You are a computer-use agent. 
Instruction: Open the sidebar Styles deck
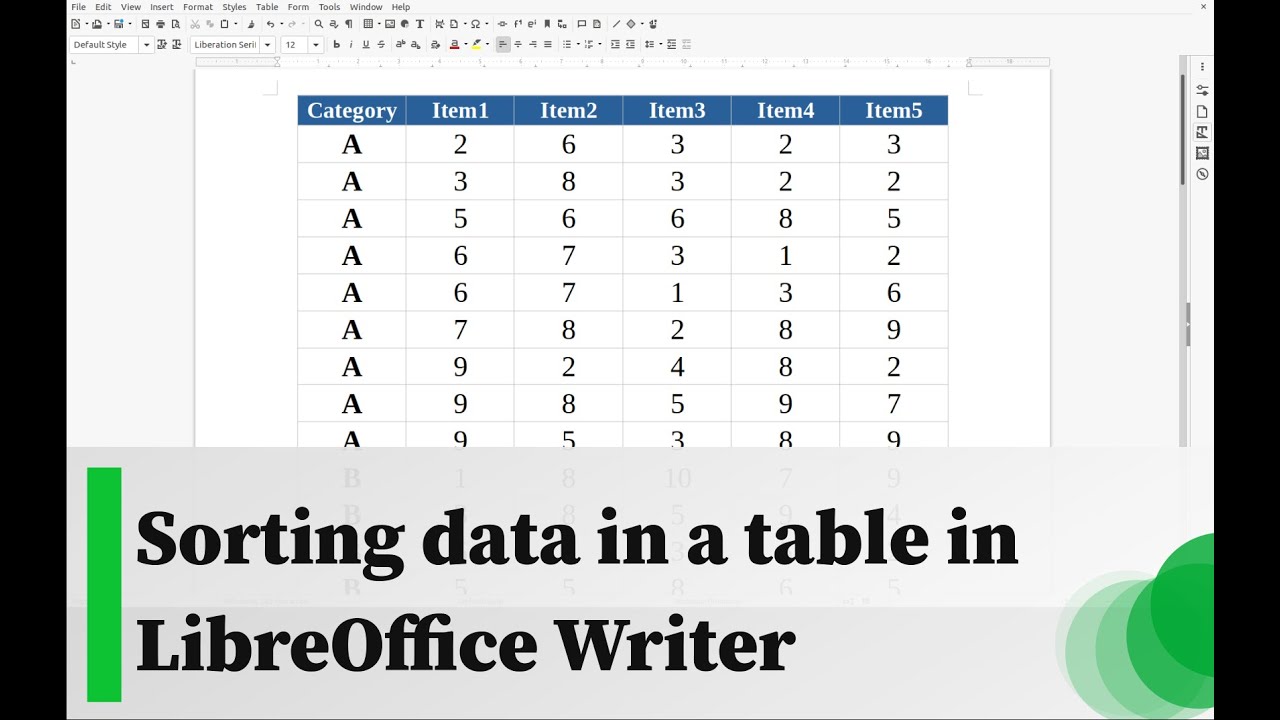[1202, 132]
